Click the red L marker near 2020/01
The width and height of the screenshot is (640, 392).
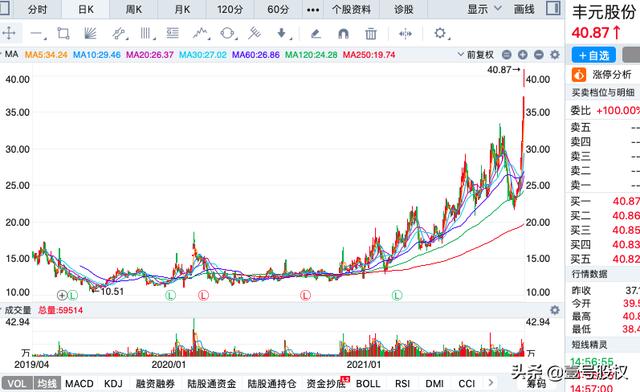coord(203,295)
